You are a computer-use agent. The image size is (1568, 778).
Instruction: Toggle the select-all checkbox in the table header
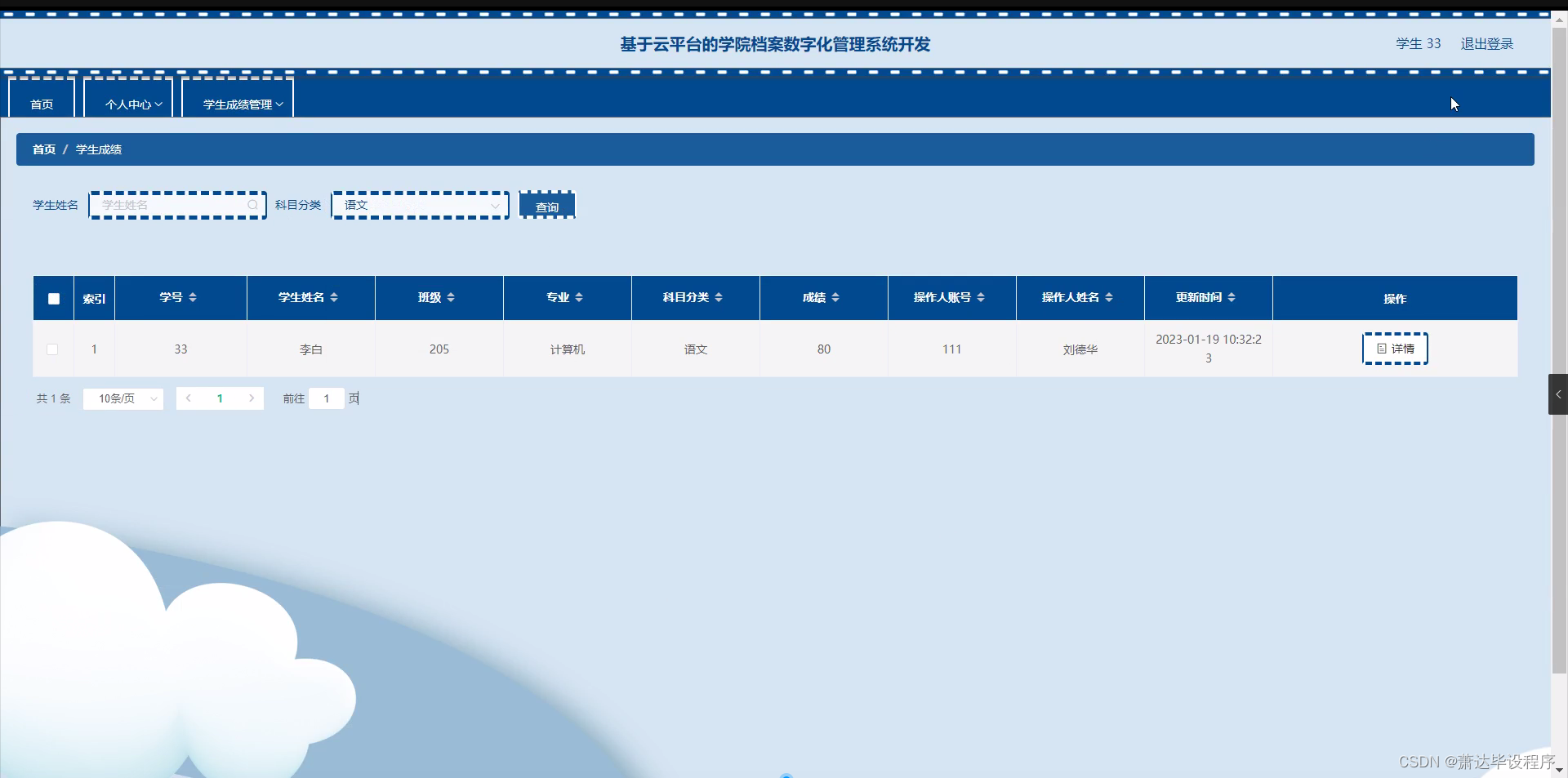tap(53, 298)
